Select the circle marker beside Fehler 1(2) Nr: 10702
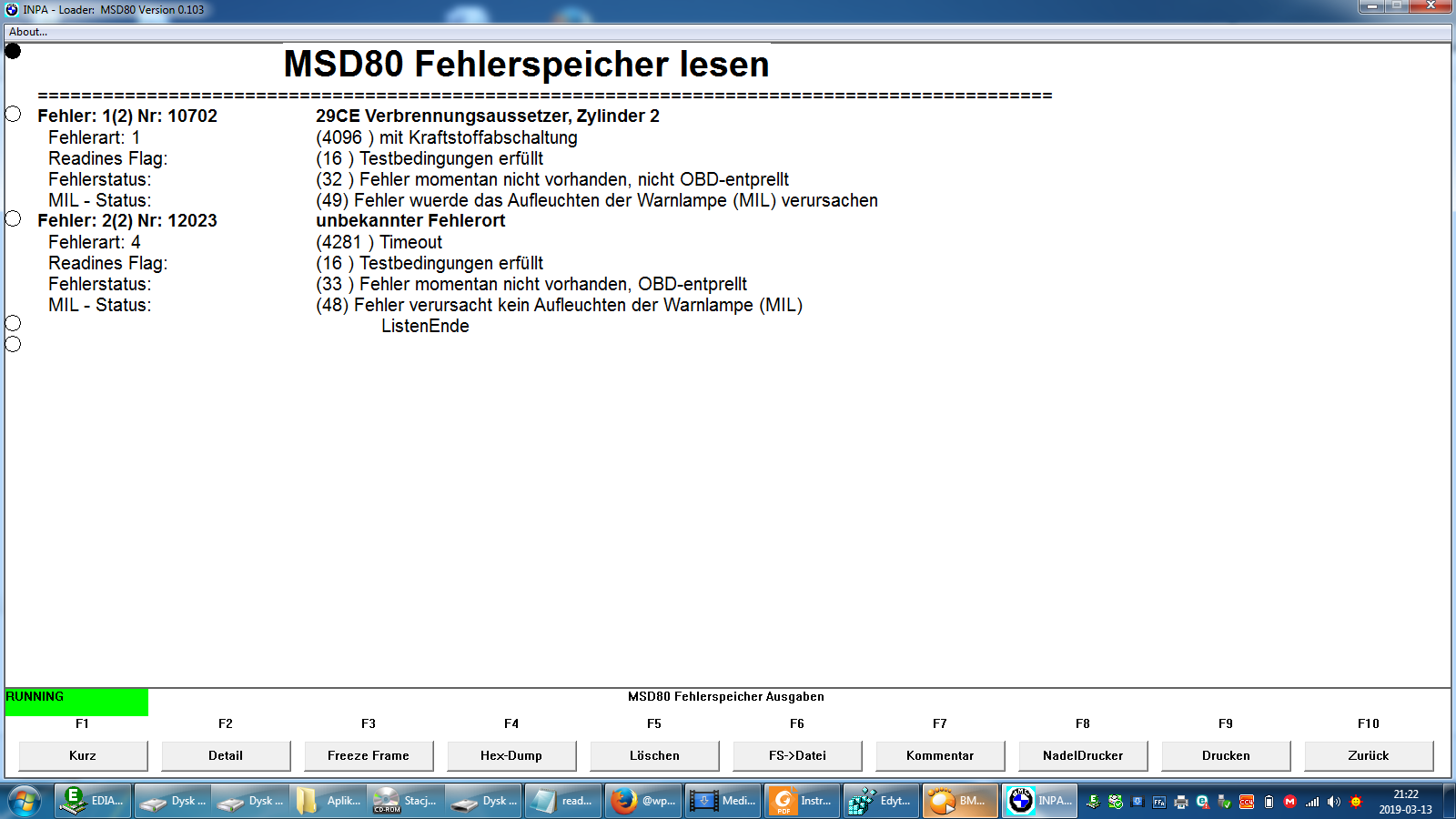Image resolution: width=1456 pixels, height=819 pixels. click(x=13, y=114)
